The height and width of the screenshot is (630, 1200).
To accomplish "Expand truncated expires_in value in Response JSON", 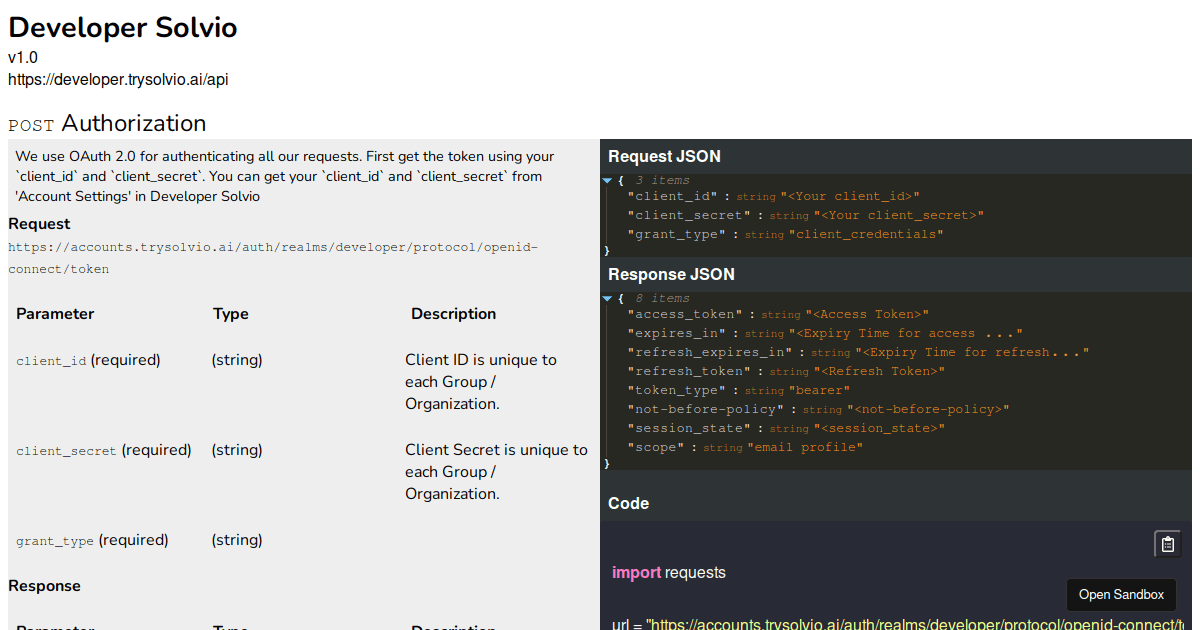I will pos(905,333).
